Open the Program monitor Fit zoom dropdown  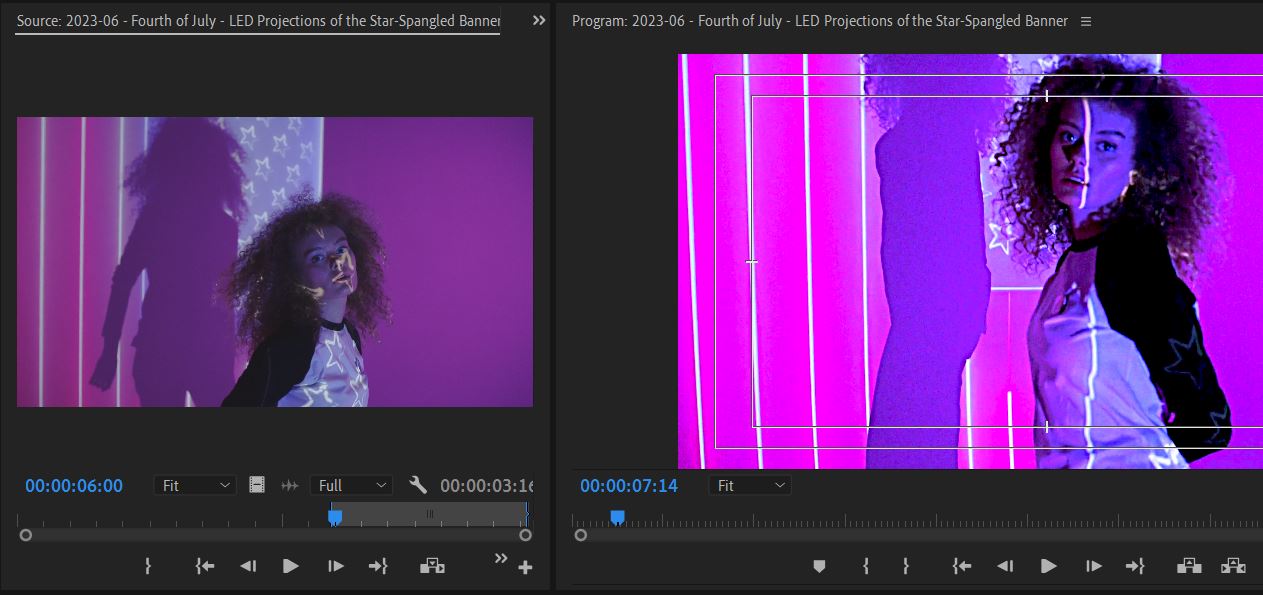tap(750, 485)
